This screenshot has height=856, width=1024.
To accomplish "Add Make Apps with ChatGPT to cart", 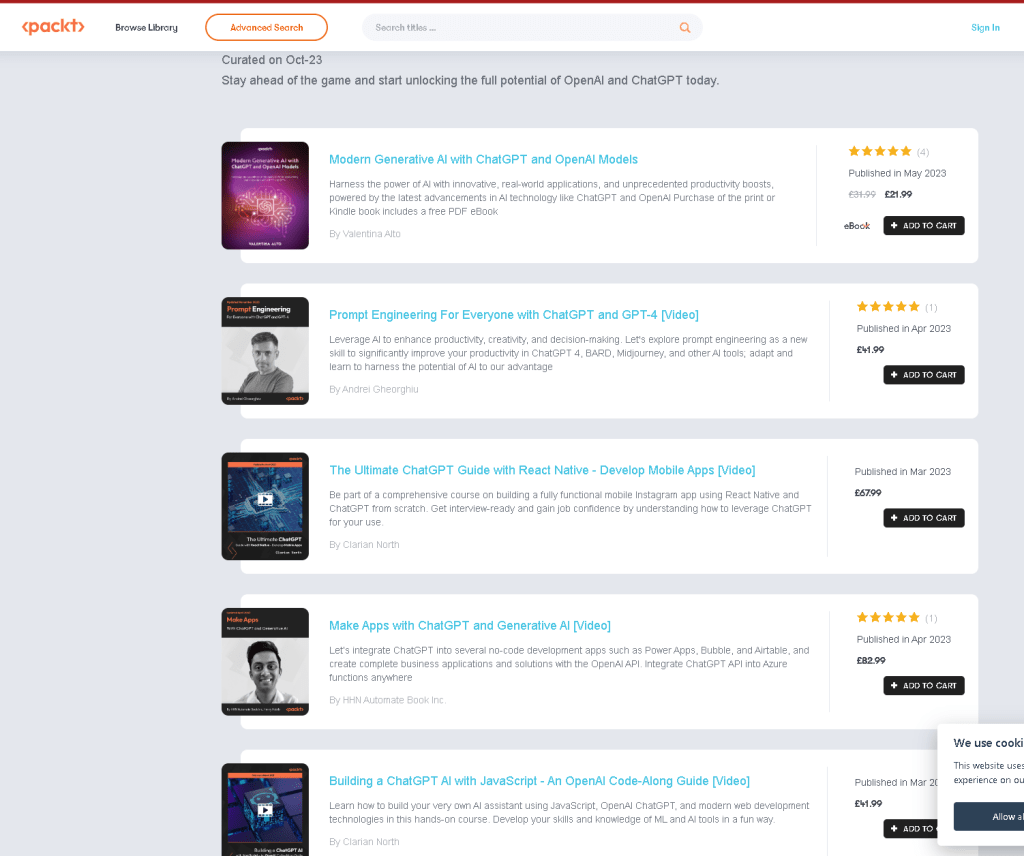I will coord(923,686).
